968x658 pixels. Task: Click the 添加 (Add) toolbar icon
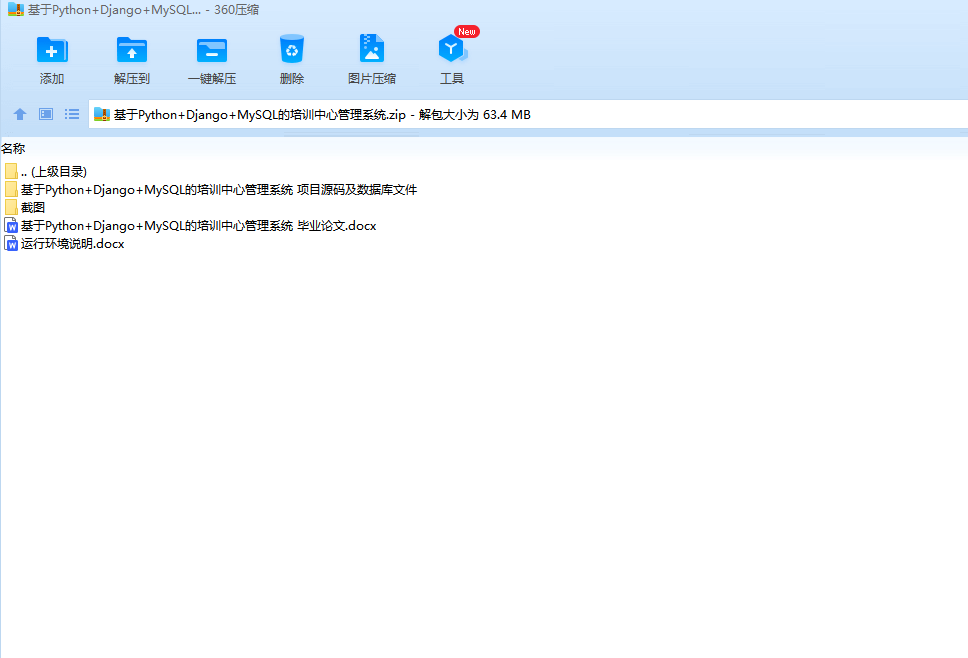coord(52,50)
